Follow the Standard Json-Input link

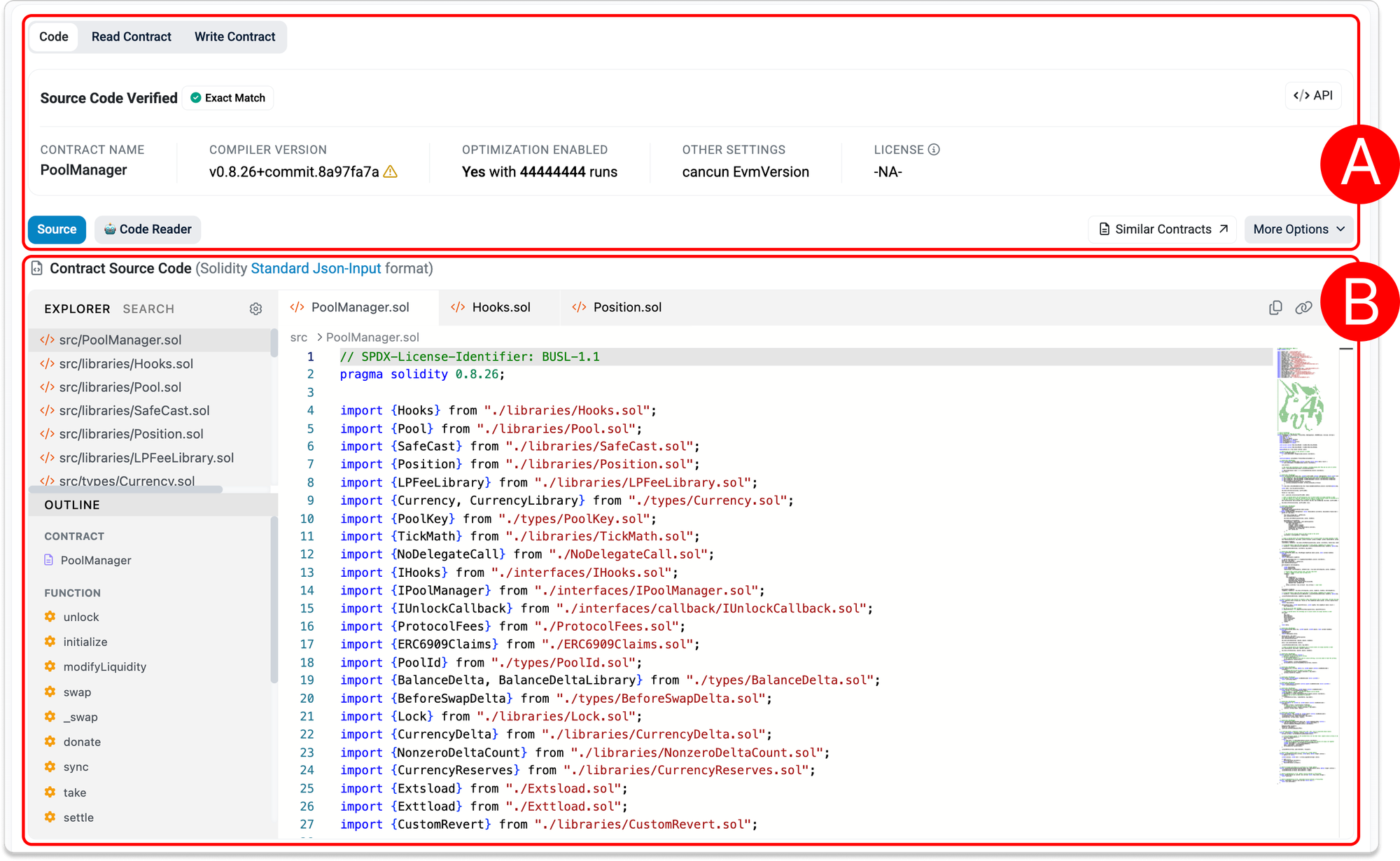pos(316,269)
